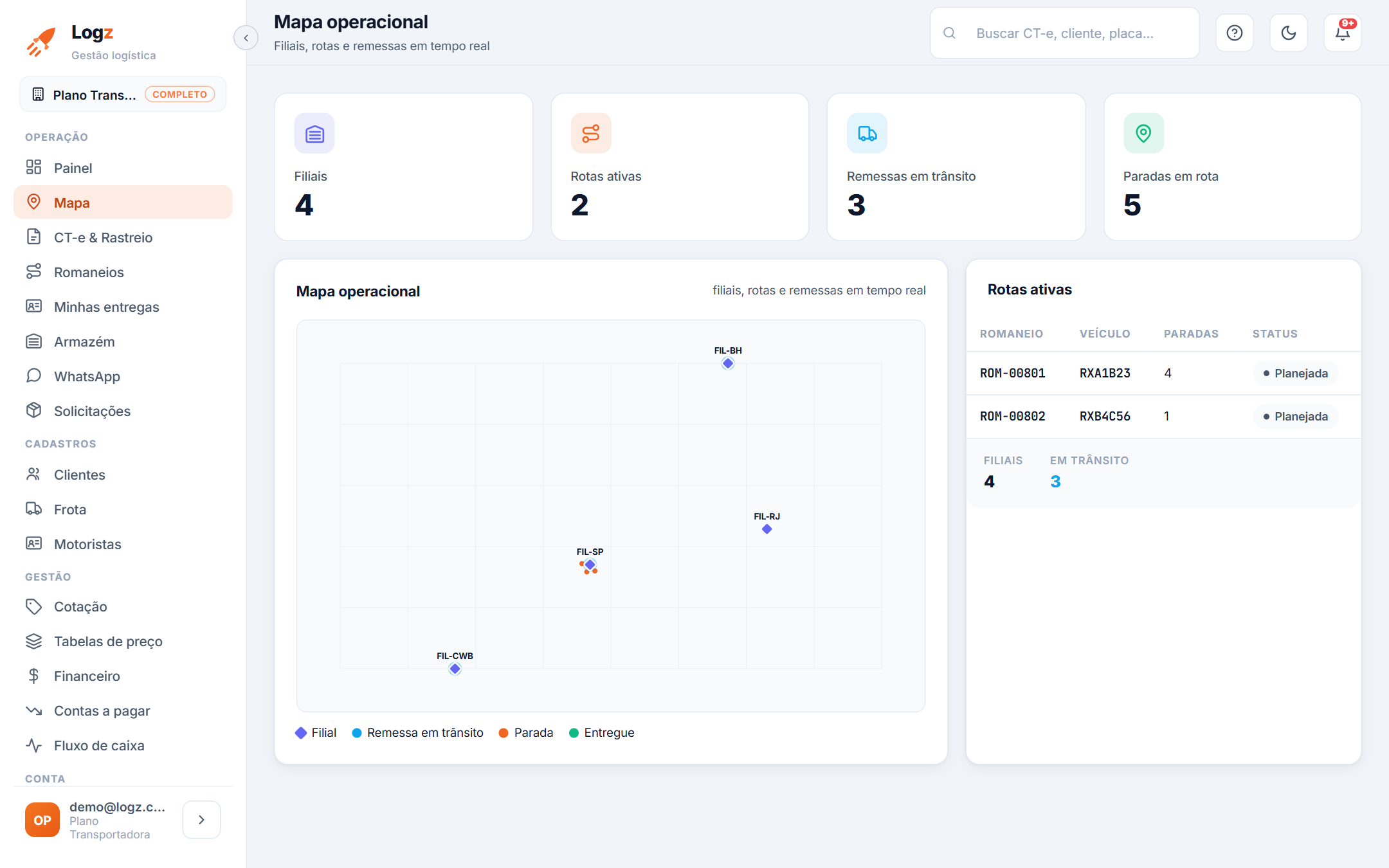Click the WhatsApp chat bubble icon
Viewport: 1389px width, 868px height.
(33, 375)
